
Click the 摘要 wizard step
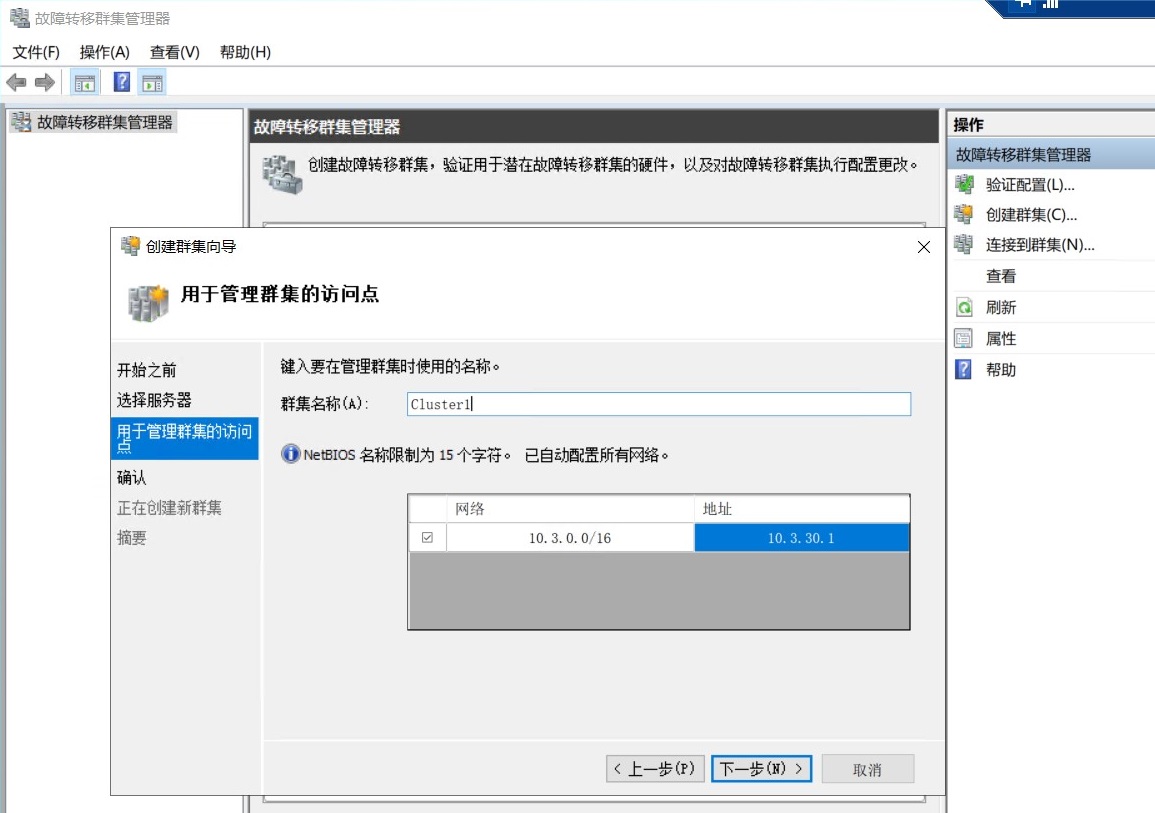click(x=132, y=538)
